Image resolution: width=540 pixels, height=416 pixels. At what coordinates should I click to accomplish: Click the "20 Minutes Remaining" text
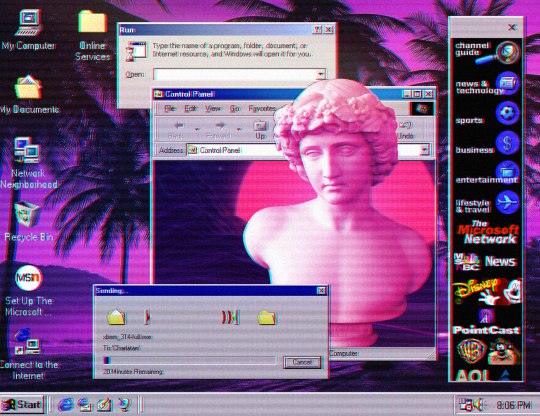[133, 372]
